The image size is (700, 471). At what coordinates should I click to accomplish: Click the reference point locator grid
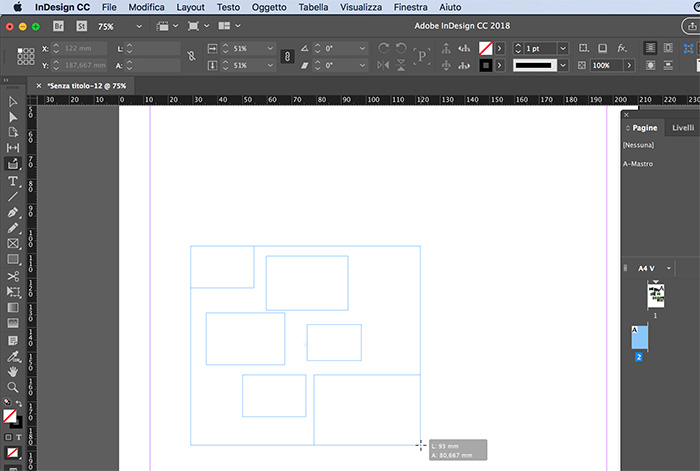tap(26, 57)
